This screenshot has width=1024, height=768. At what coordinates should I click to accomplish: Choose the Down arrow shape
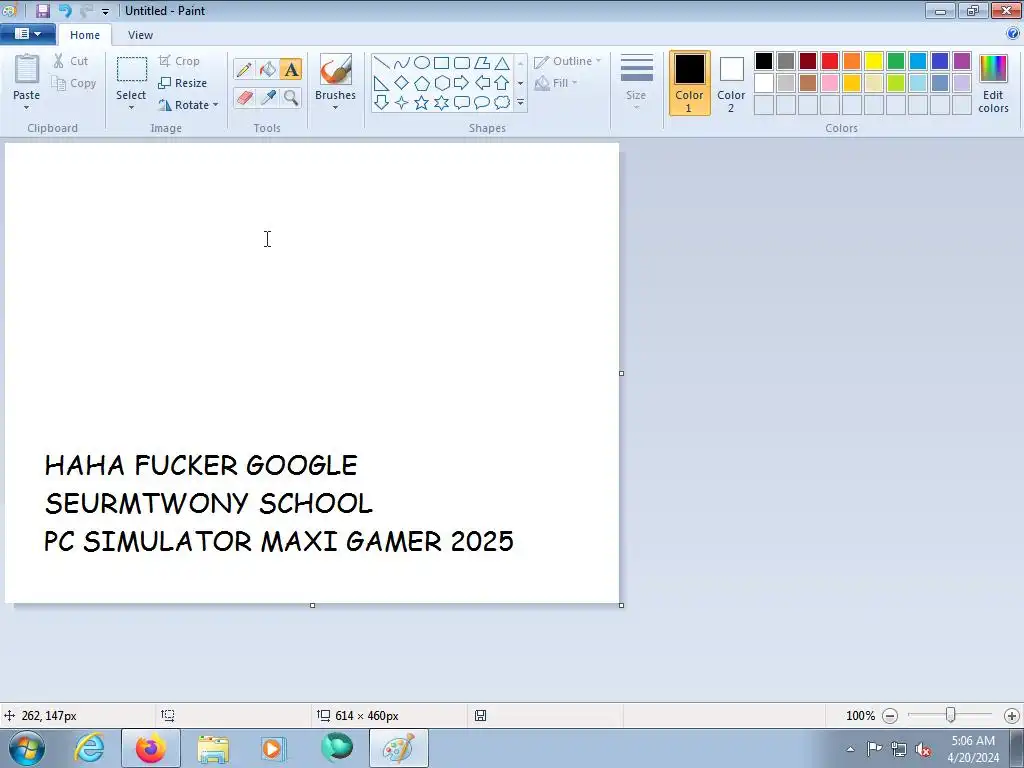point(382,103)
